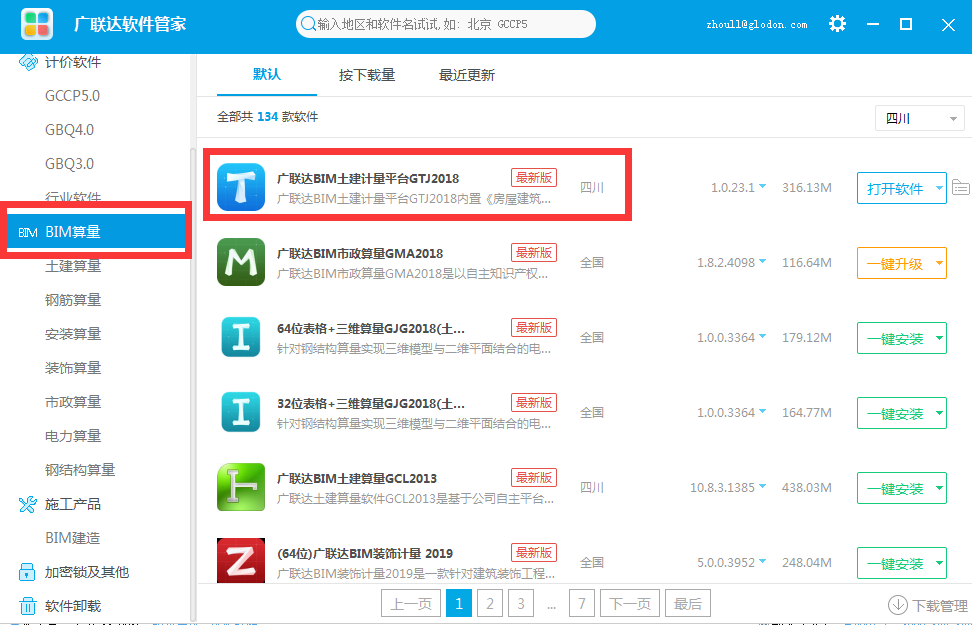Click 打开软件 for GTJ2018

pos(895,188)
